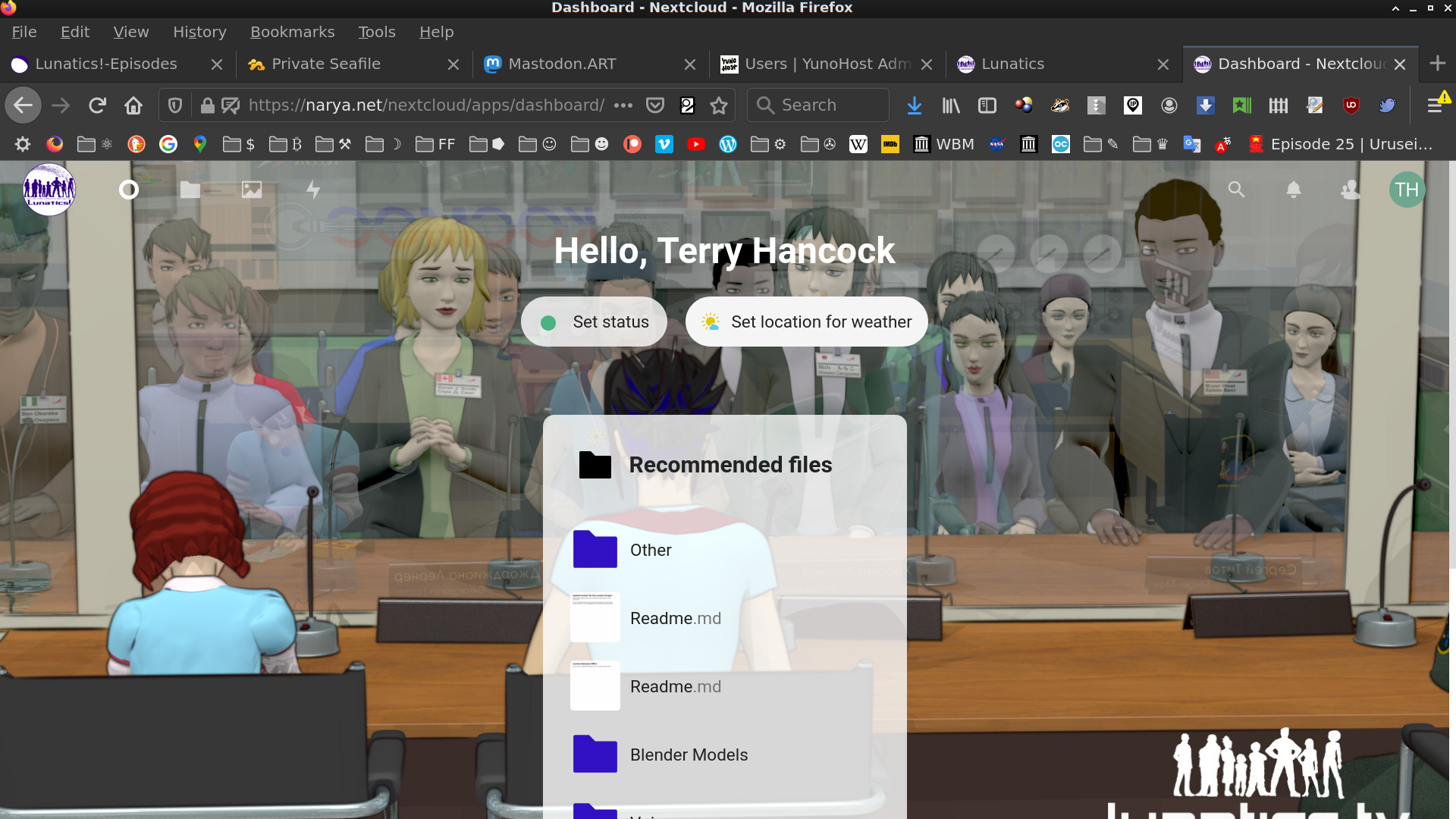Show Nextcloud notifications bell
This screenshot has height=819, width=1456.
click(1294, 190)
